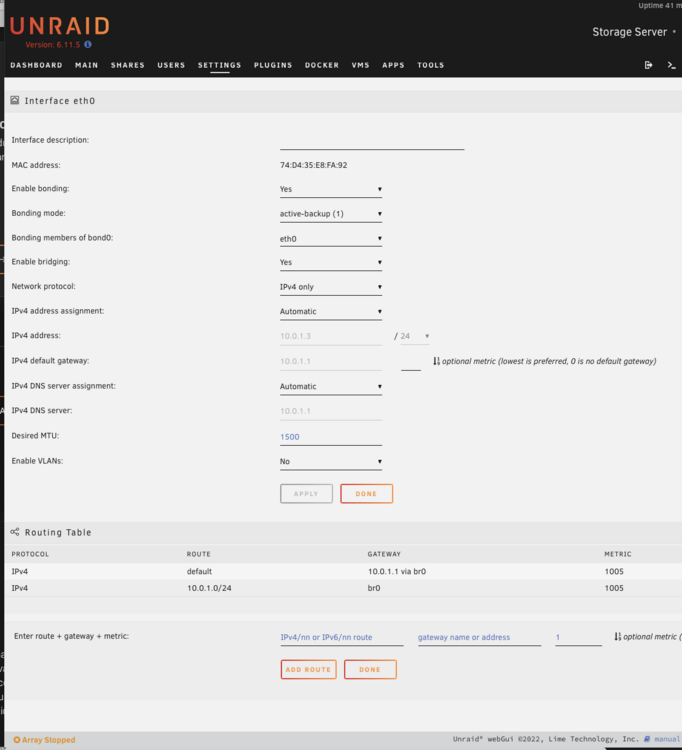The image size is (682, 750).
Task: Click the logout icon in navigation bar
Action: [x=649, y=65]
